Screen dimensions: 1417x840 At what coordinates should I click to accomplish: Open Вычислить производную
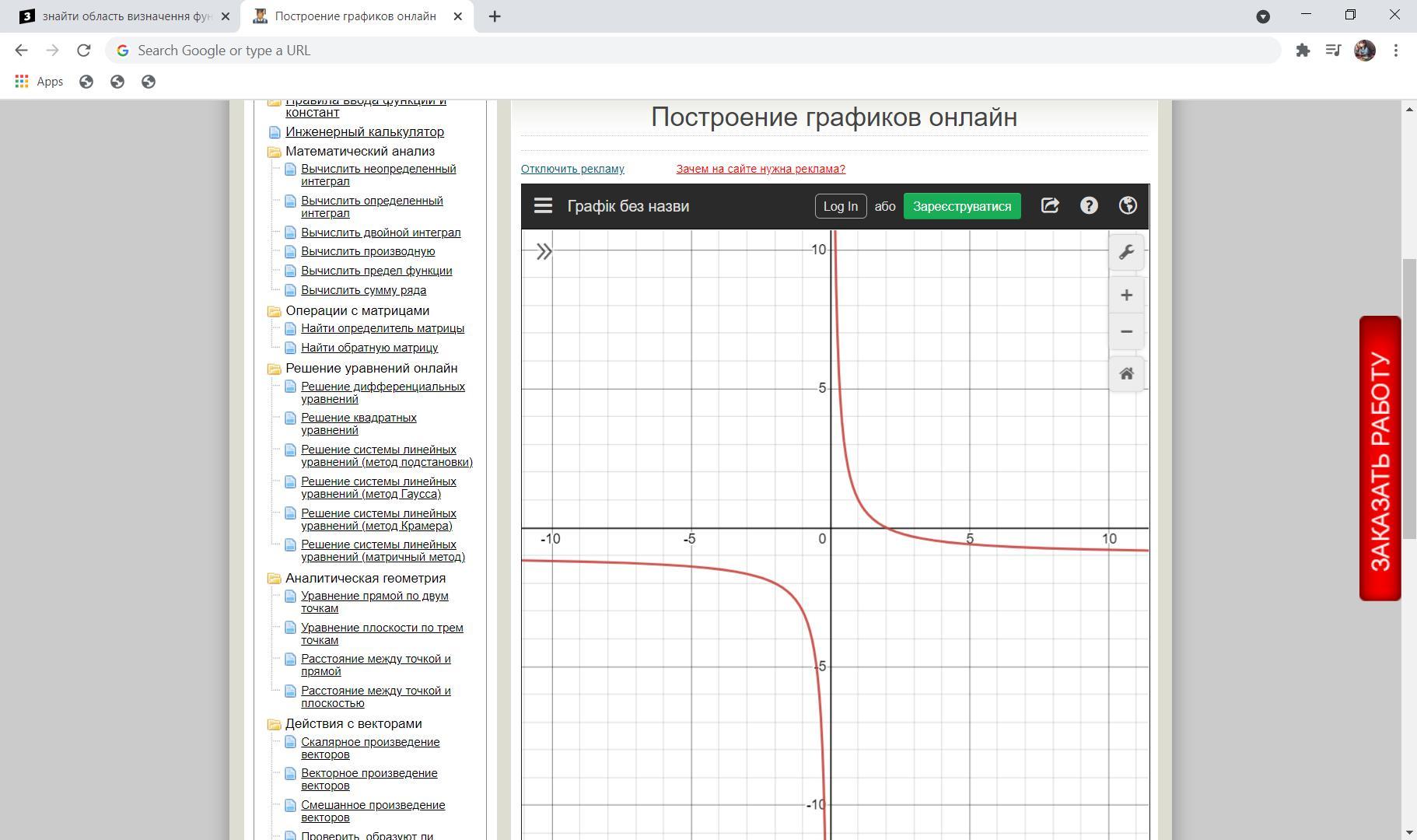[x=368, y=251]
